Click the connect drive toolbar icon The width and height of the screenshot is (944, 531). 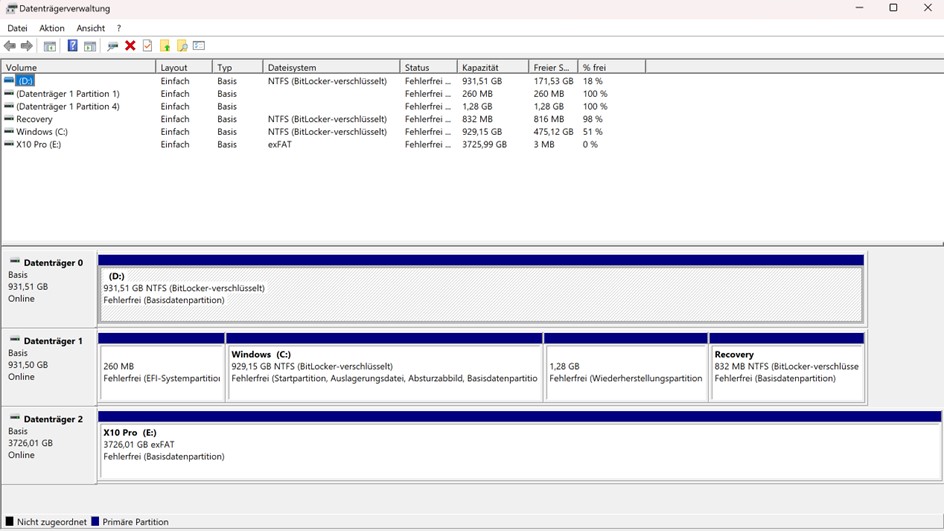(113, 46)
